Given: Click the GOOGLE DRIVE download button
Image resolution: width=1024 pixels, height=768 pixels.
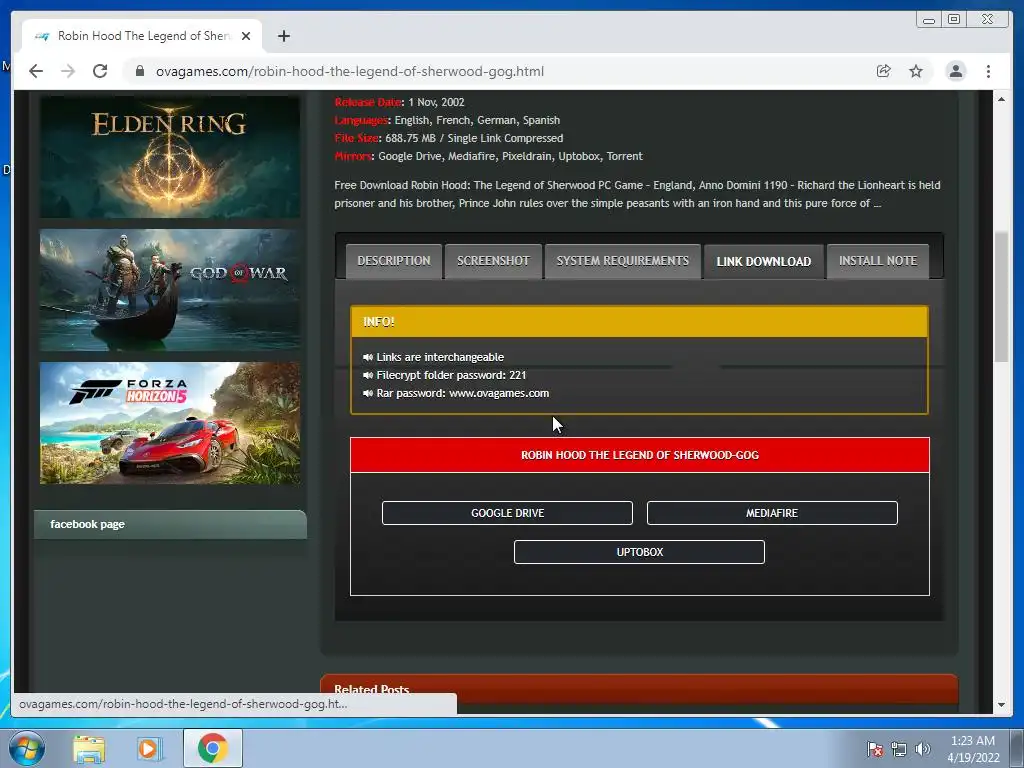Looking at the screenshot, I should click(x=507, y=513).
